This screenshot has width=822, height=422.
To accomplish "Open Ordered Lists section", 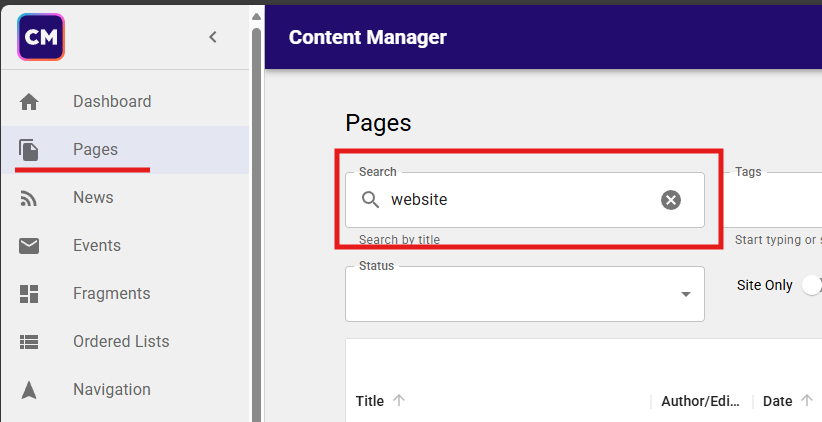I will pyautogui.click(x=125, y=342).
